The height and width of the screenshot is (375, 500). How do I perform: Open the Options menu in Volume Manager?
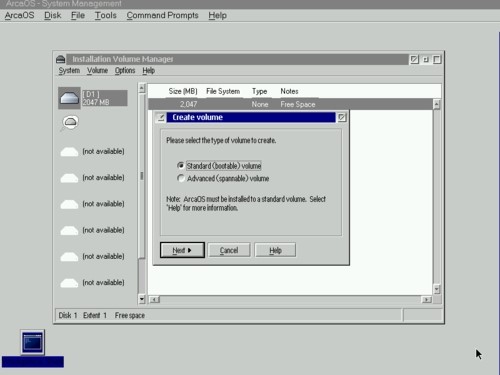[x=125, y=70]
